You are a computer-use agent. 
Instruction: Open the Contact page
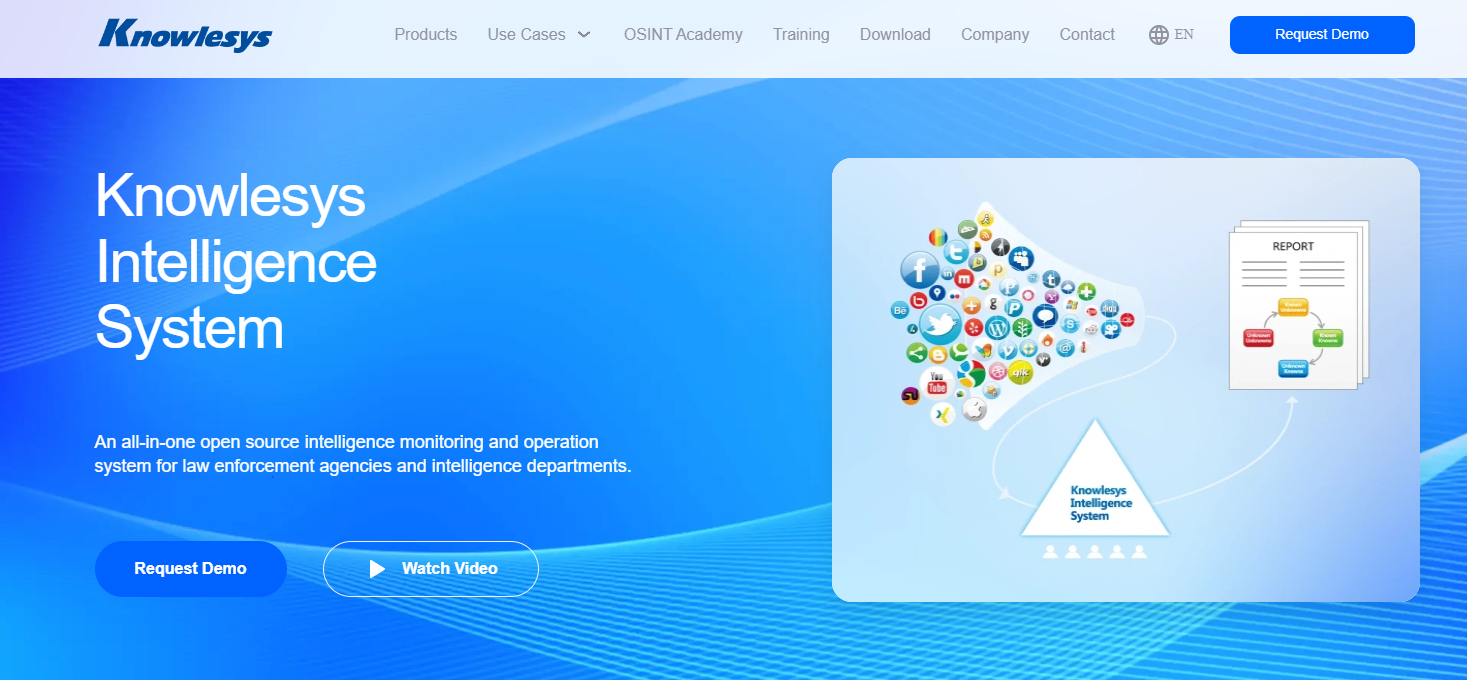pos(1087,34)
